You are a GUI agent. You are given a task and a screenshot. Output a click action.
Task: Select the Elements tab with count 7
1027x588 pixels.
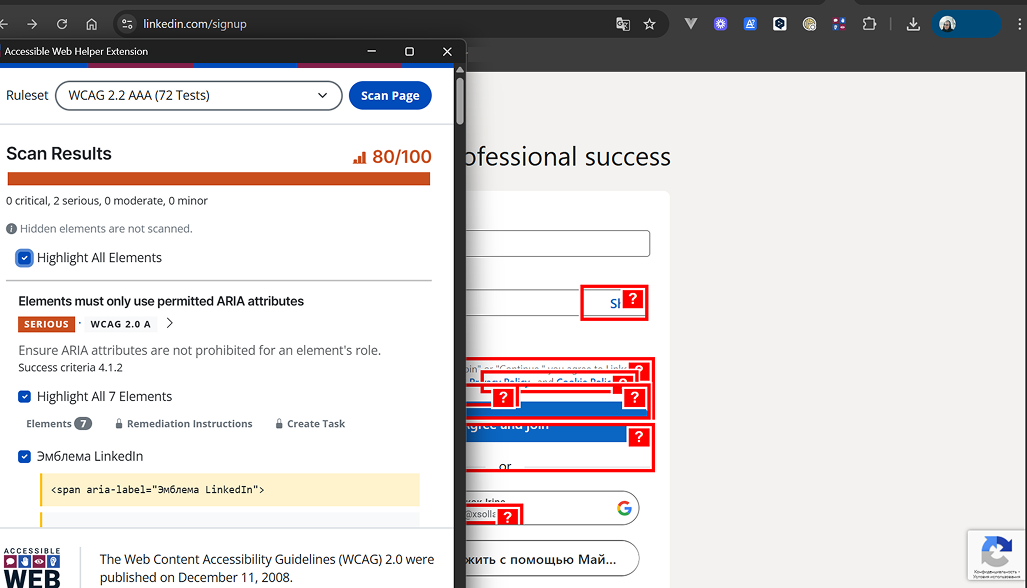[x=58, y=424]
